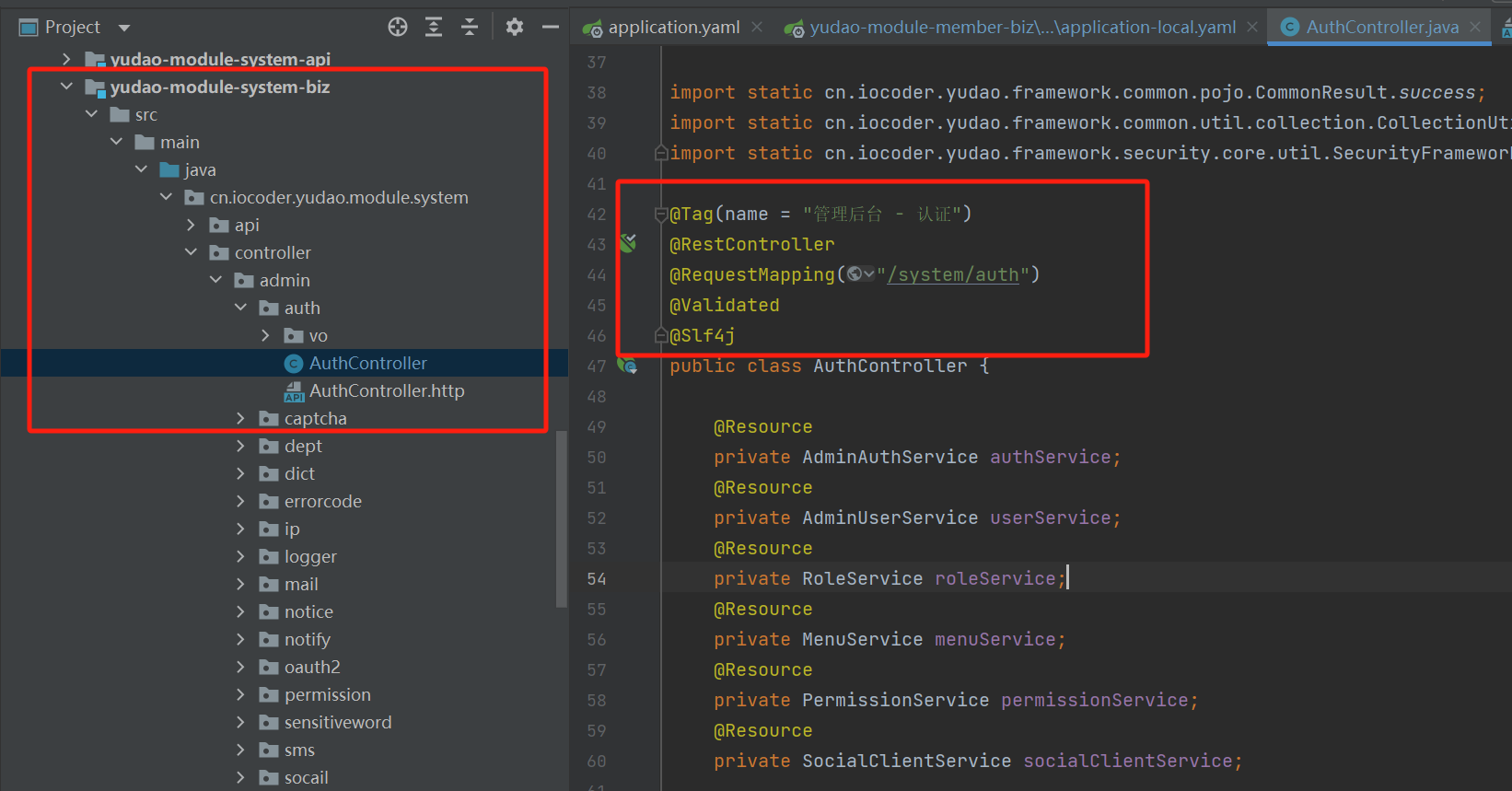Expand the api package
The image size is (1512, 791).
click(x=191, y=225)
